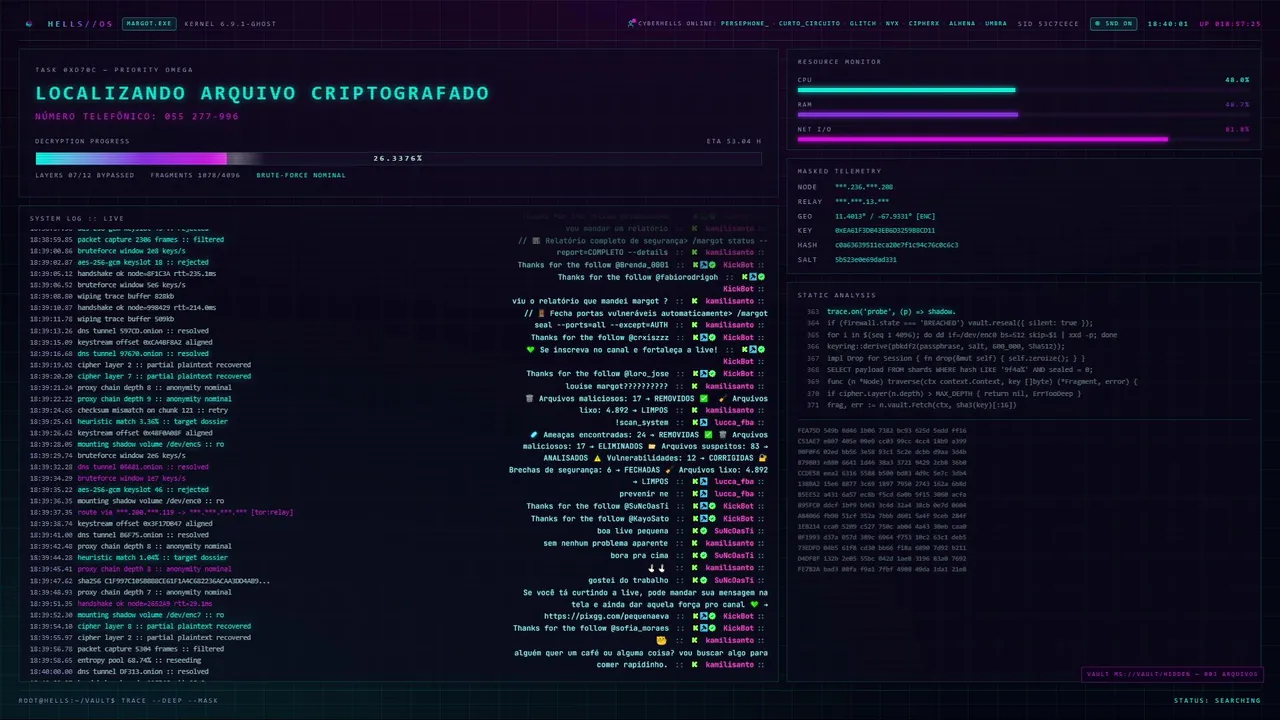
Task: Click the HELLS//OS logo icon
Action: 28,23
